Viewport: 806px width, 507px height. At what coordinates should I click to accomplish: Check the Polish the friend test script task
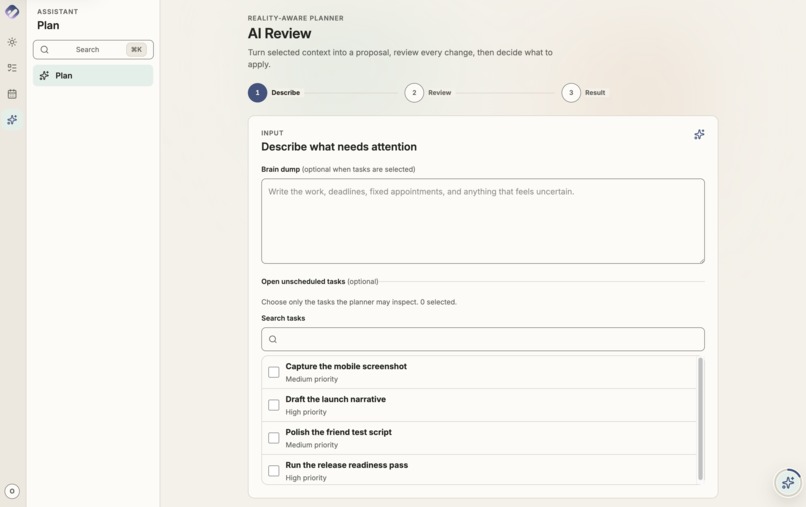(x=273, y=438)
